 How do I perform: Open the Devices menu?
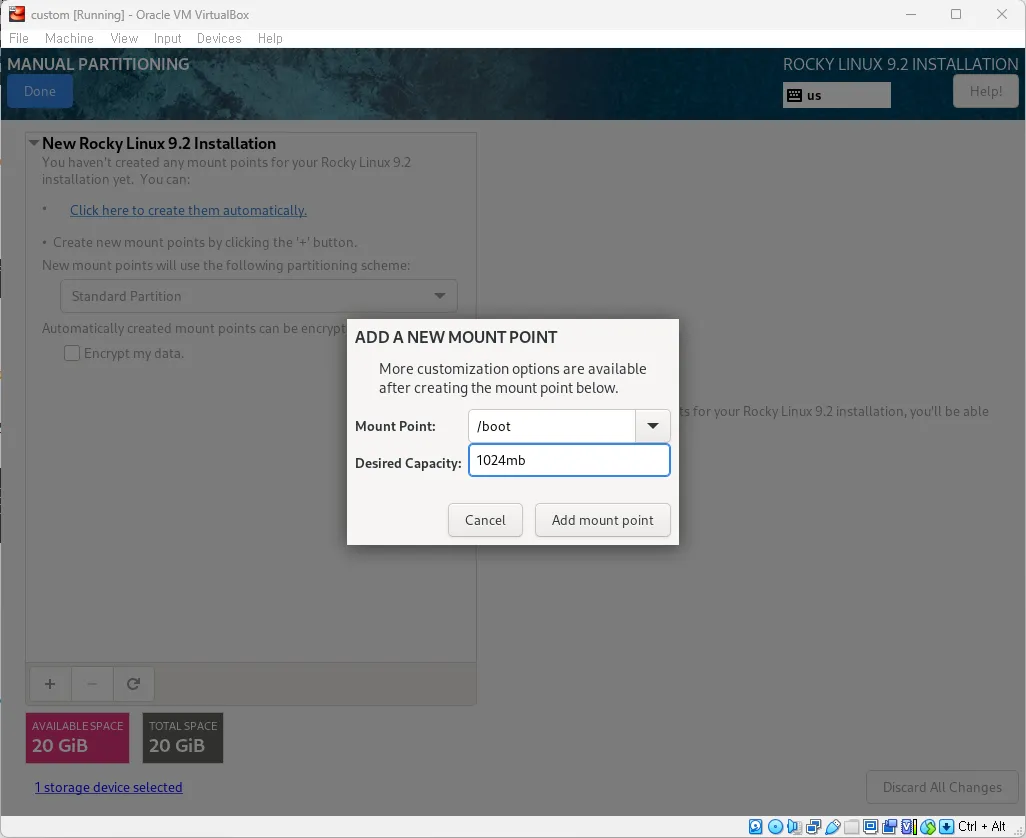[x=219, y=38]
